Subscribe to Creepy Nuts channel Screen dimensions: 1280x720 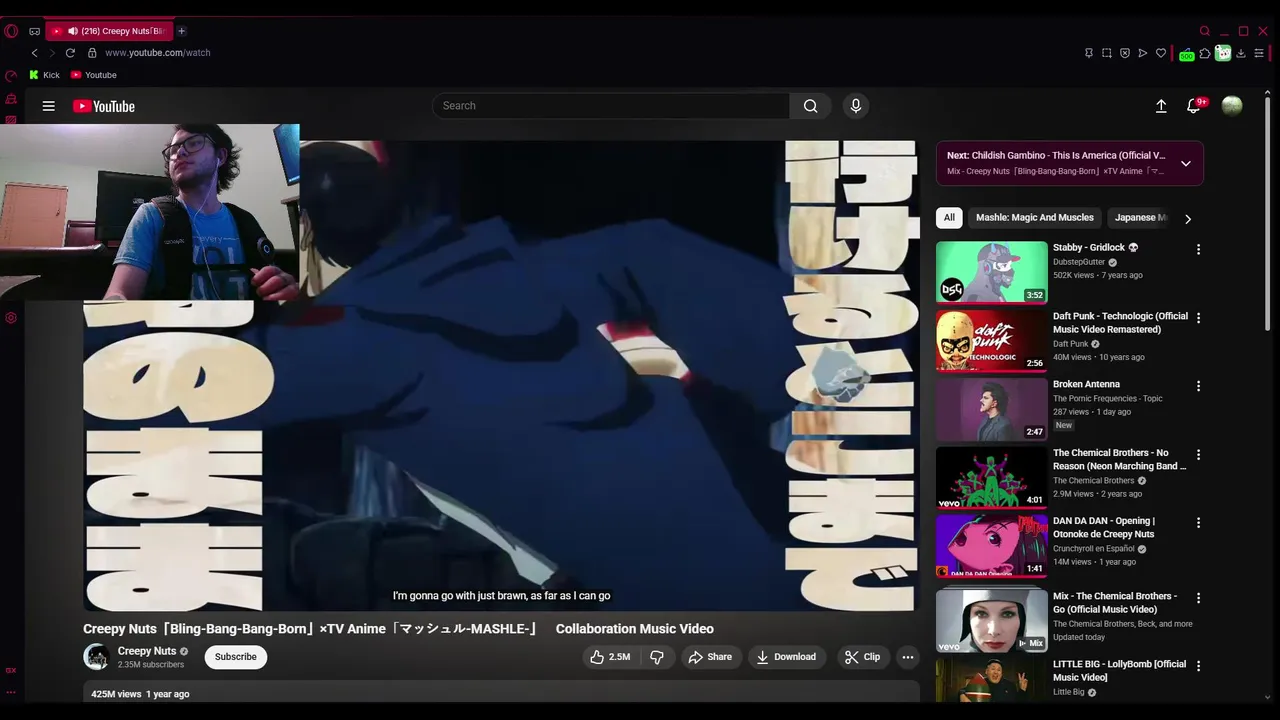coord(236,657)
